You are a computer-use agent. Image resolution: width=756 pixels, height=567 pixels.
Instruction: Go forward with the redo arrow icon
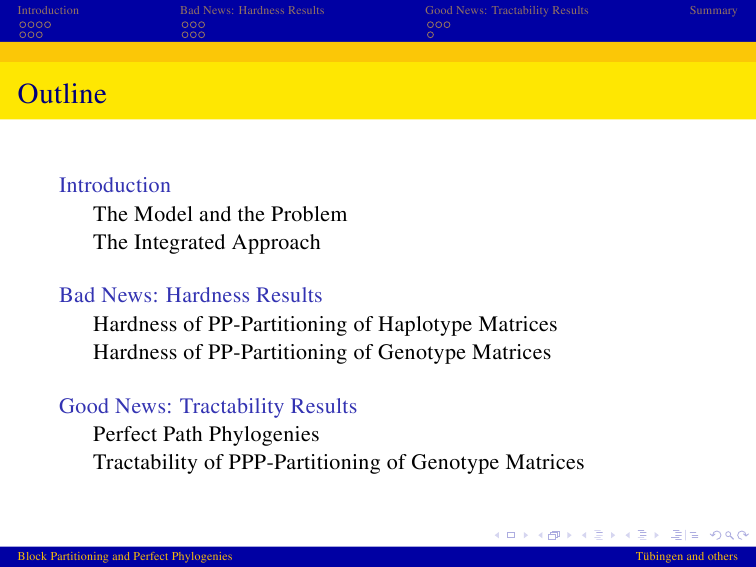coord(743,535)
